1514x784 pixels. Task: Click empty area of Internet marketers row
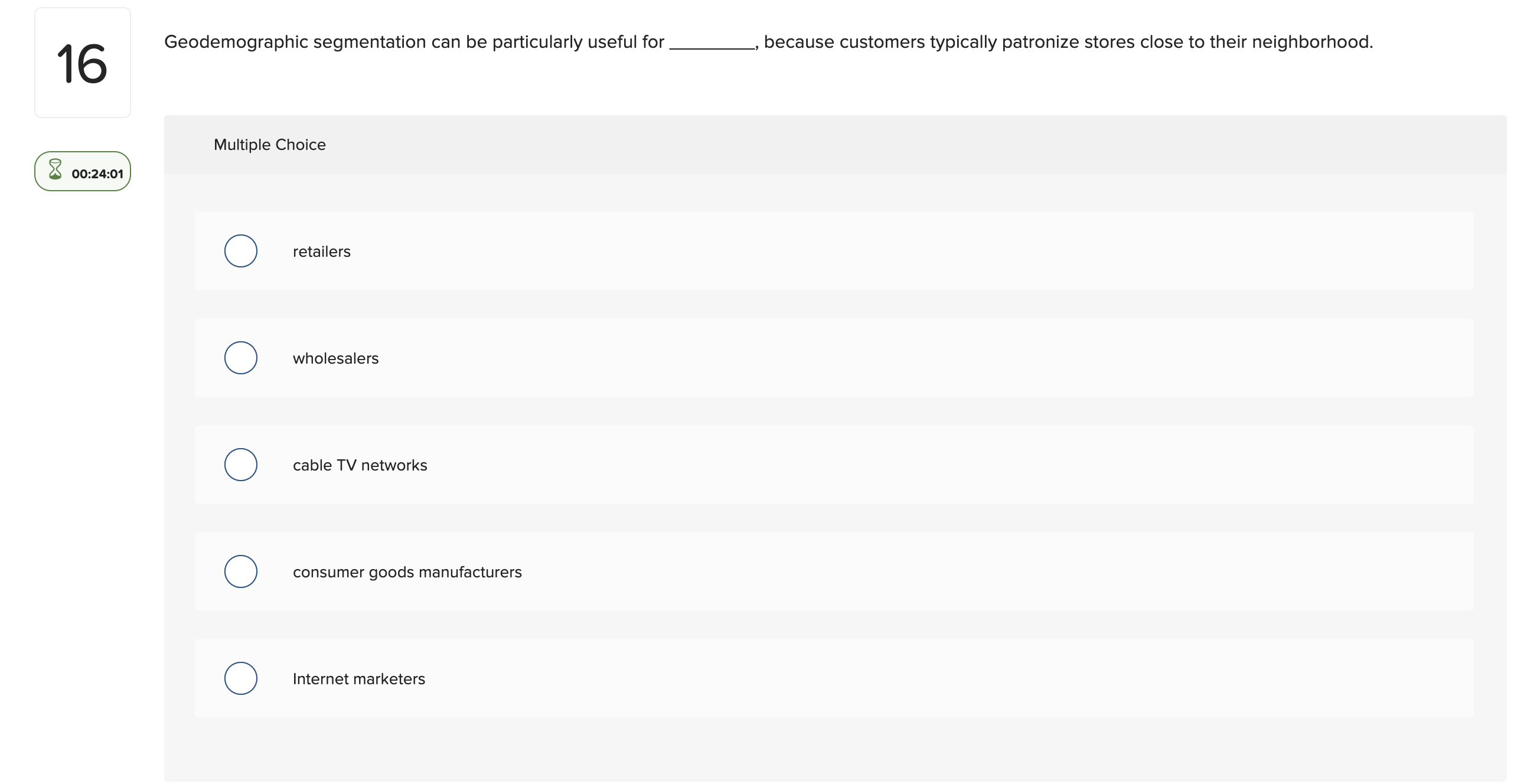886,678
